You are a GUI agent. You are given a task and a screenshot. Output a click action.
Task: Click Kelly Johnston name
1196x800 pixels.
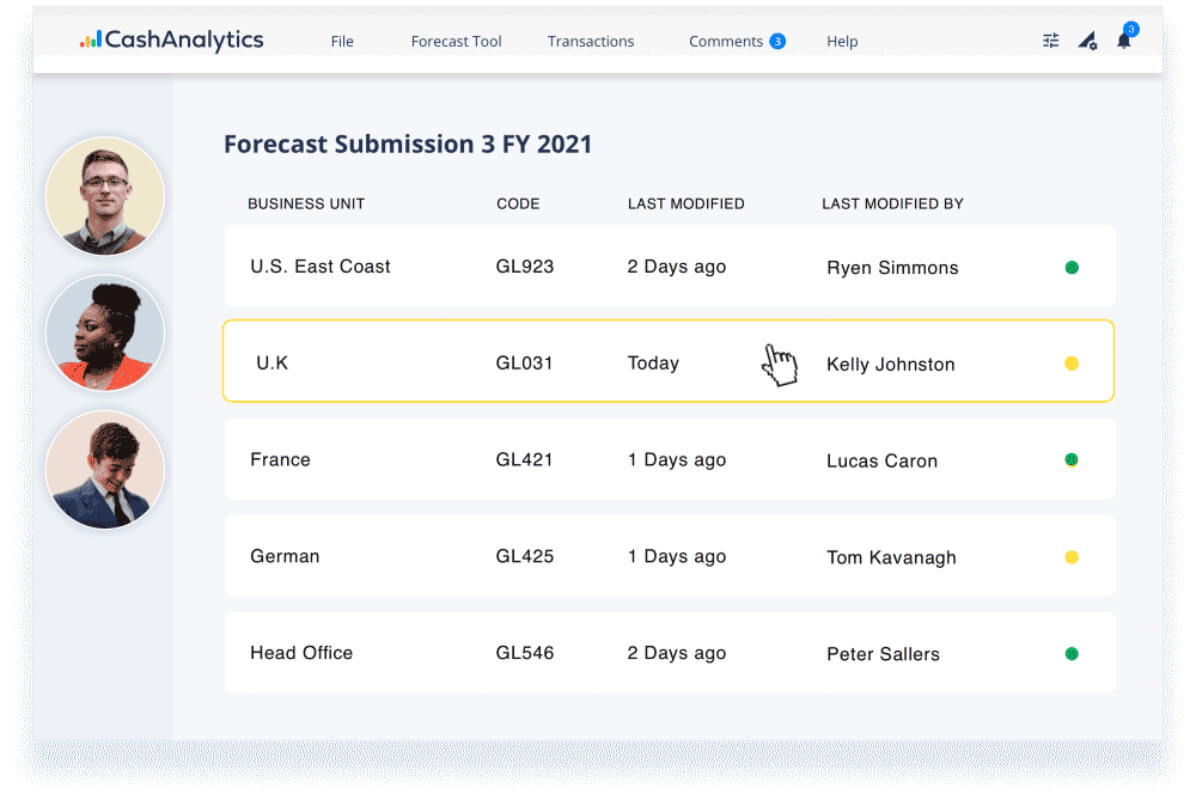tap(891, 364)
